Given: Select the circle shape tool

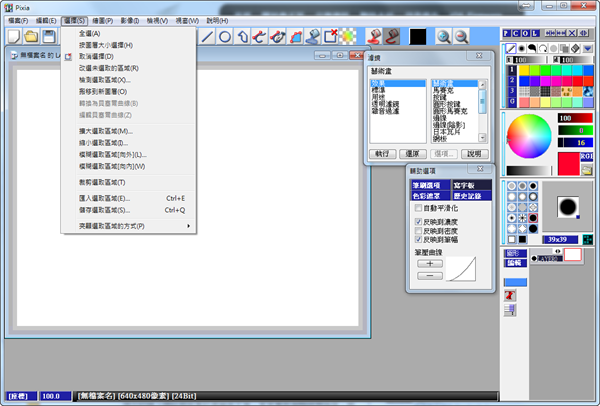Looking at the screenshot, I should (226, 37).
